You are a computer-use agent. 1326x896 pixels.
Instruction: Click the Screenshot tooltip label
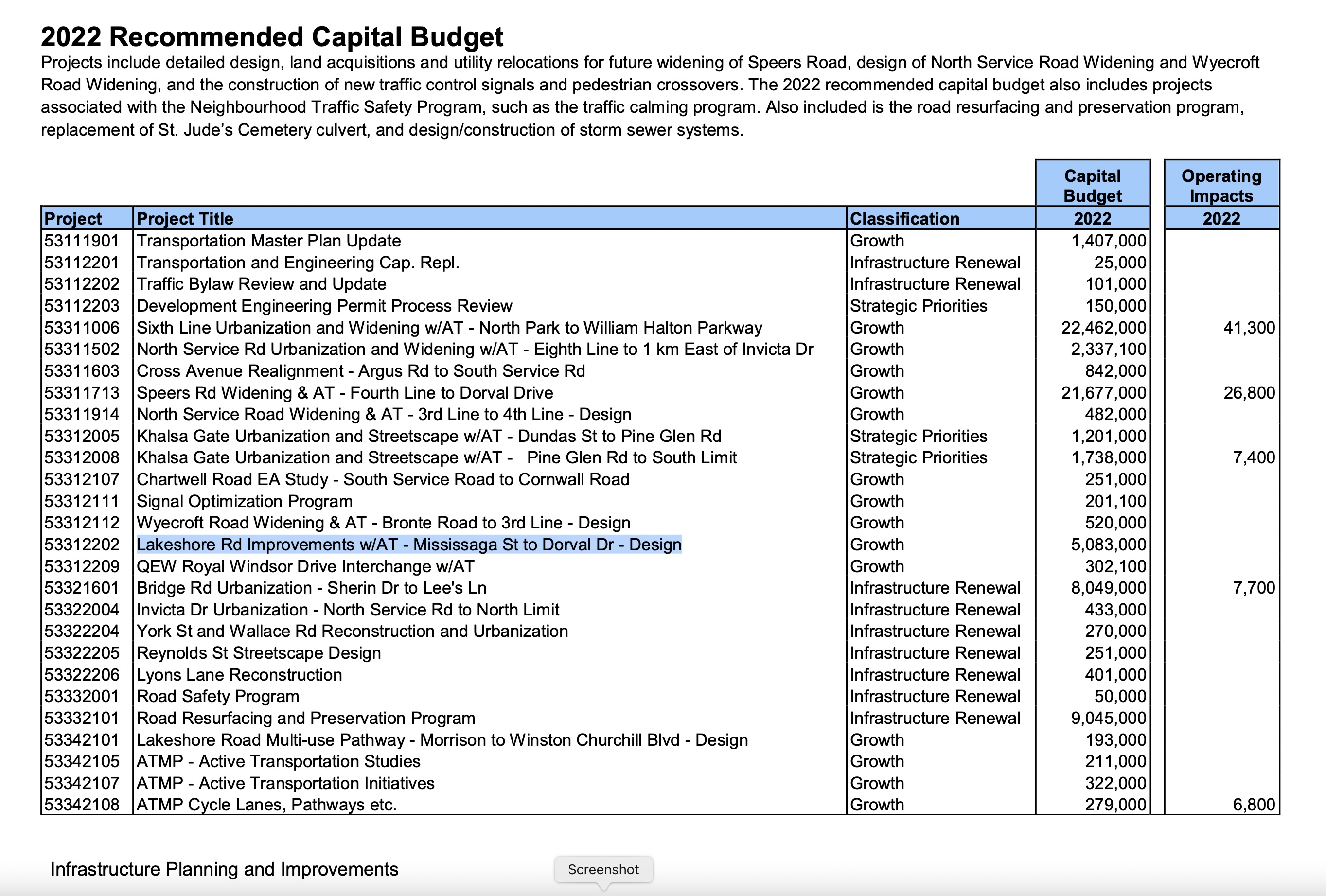(x=603, y=869)
